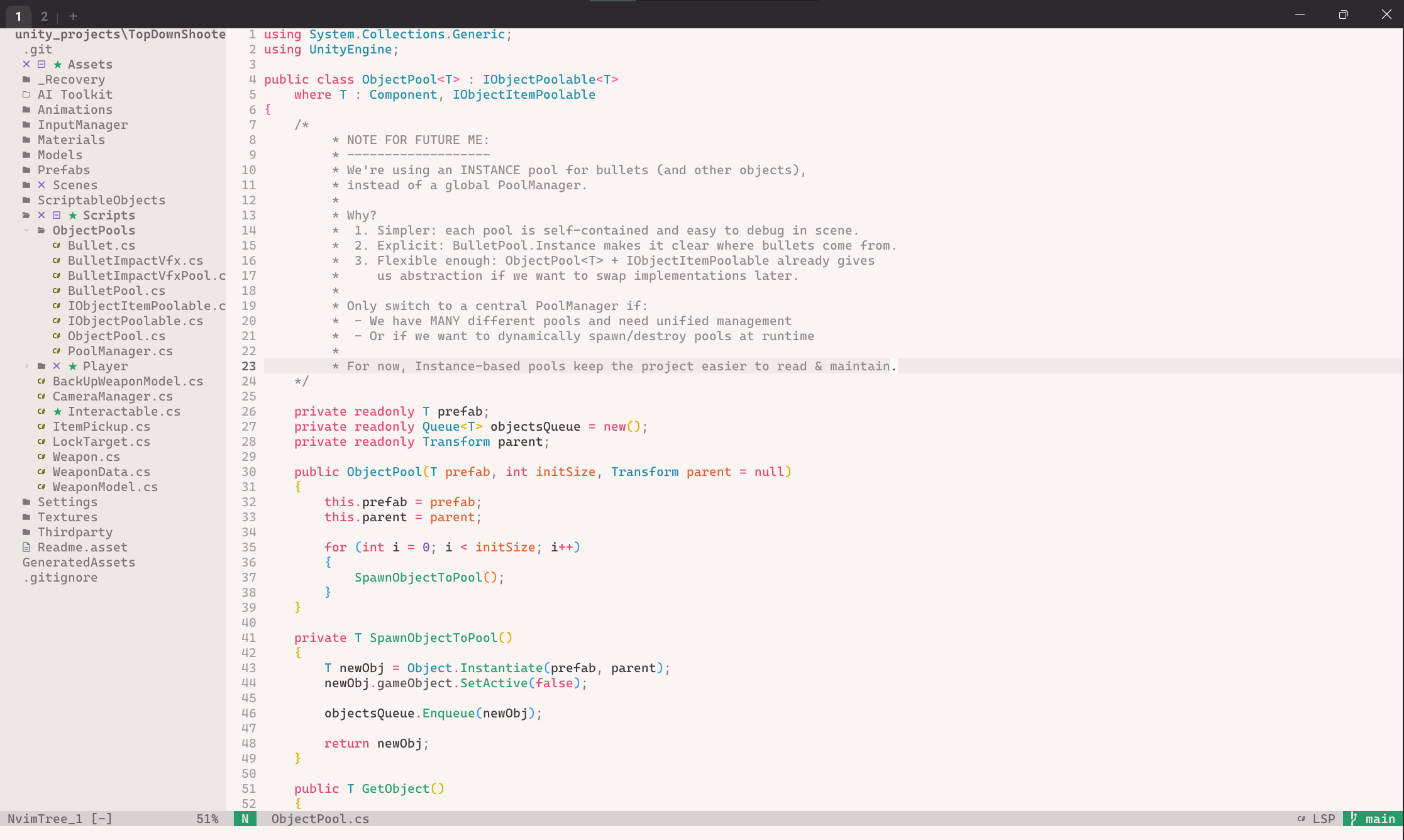Click the C# icon beside ObjectPool.cs

57,336
